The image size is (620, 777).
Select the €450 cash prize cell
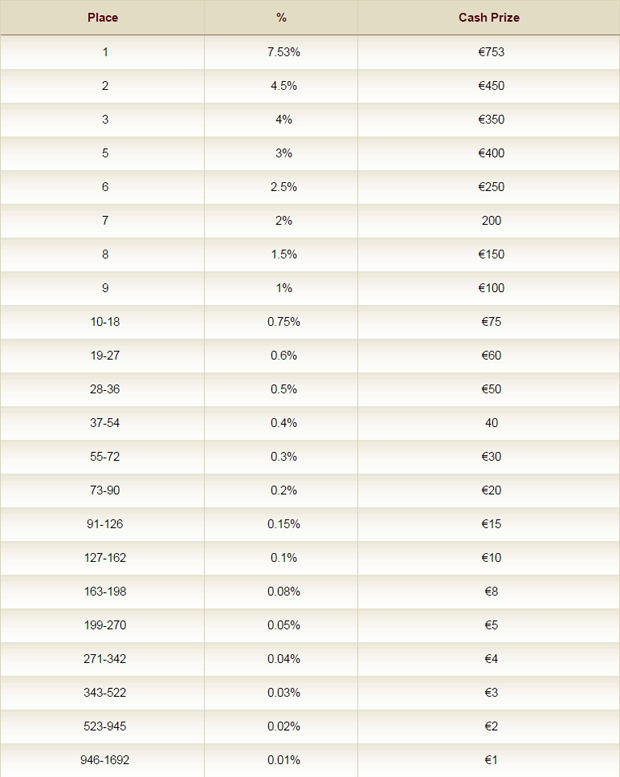tap(491, 86)
